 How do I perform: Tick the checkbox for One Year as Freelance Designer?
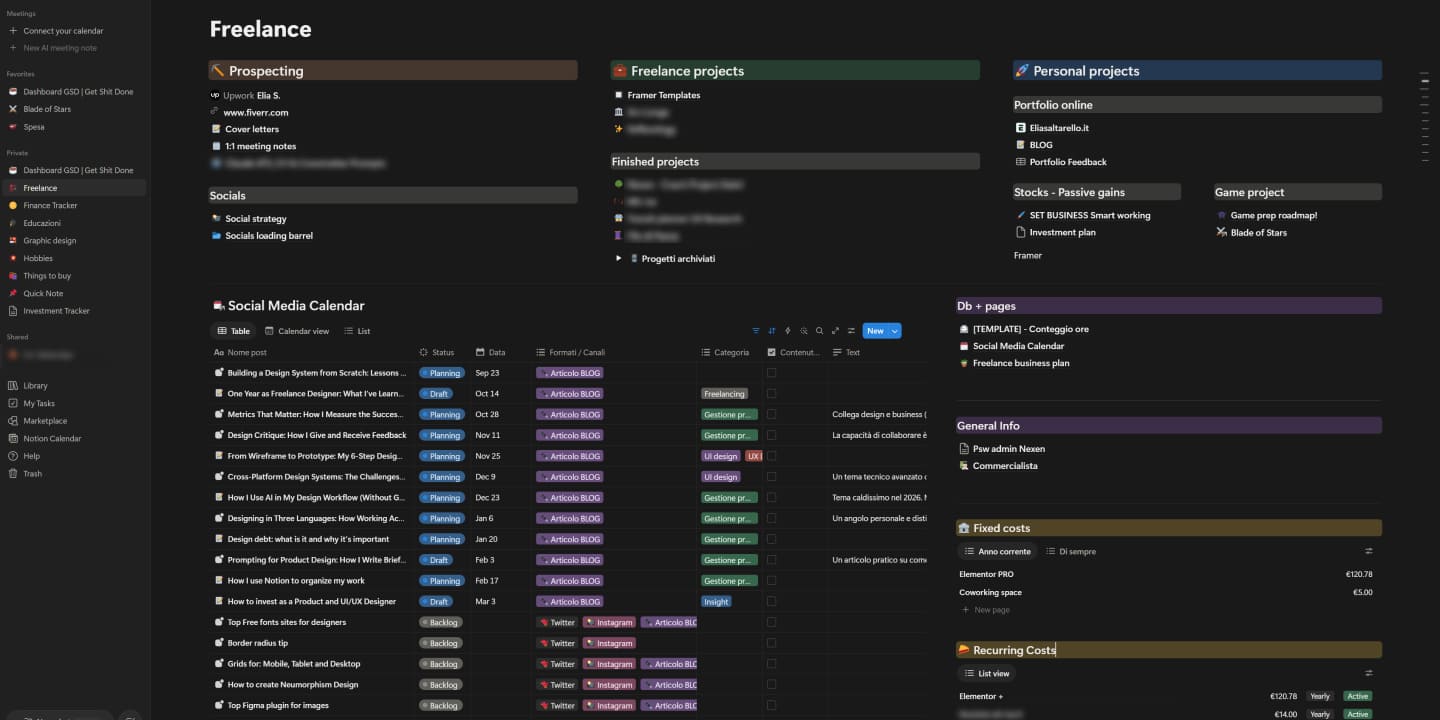pyautogui.click(x=771, y=394)
